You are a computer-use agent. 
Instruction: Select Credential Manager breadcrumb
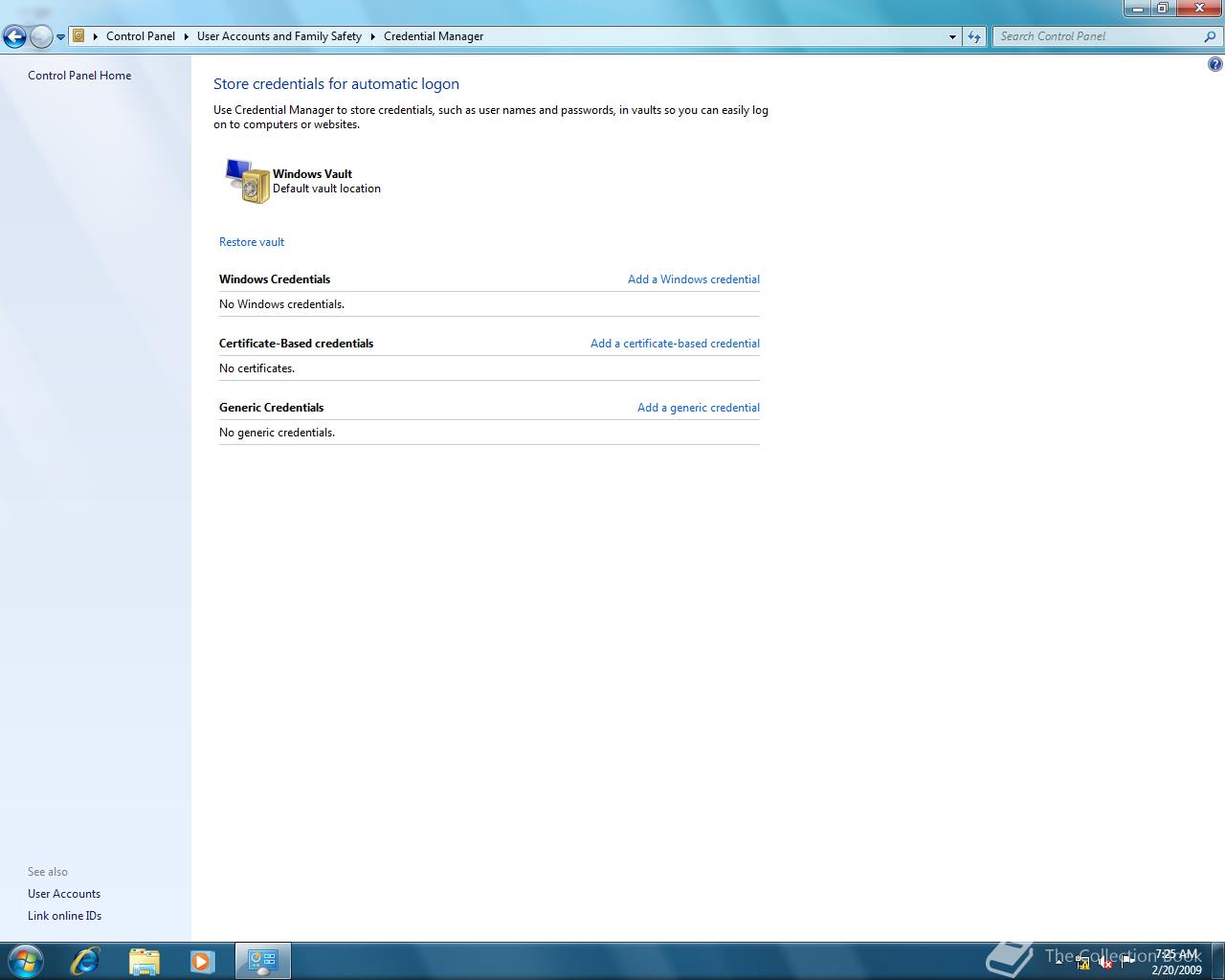tap(434, 36)
